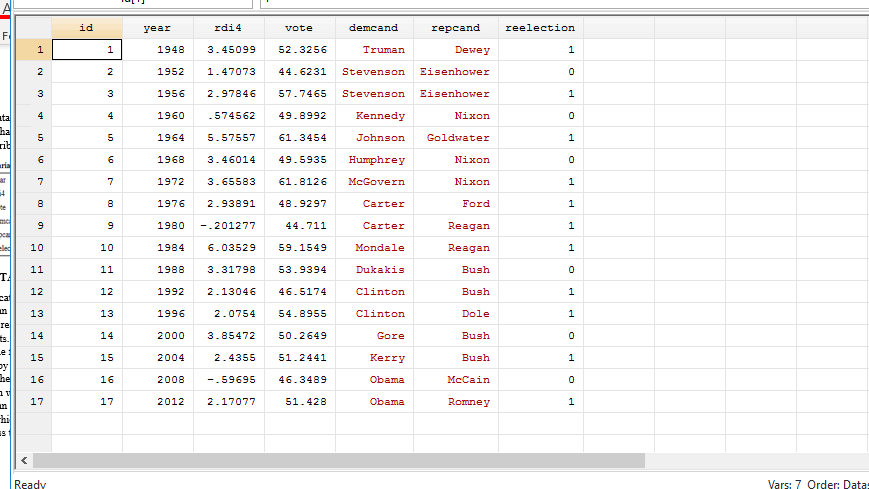Click the Johnson cell

(x=374, y=138)
